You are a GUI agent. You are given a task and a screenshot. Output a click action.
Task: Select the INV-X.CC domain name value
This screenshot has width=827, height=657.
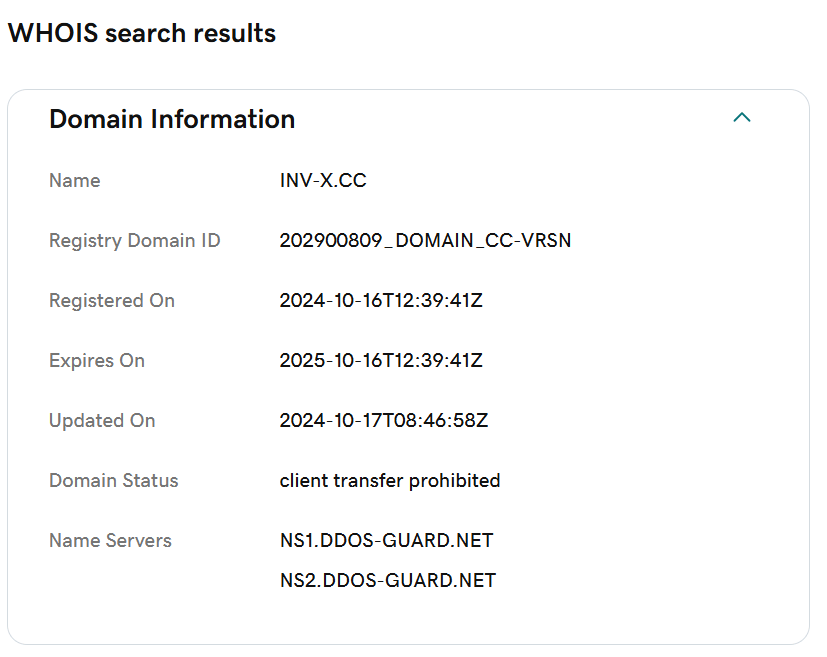(x=323, y=181)
